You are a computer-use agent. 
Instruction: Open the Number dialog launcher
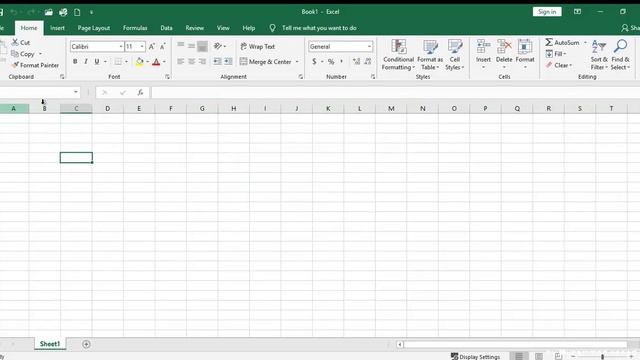tap(373, 77)
